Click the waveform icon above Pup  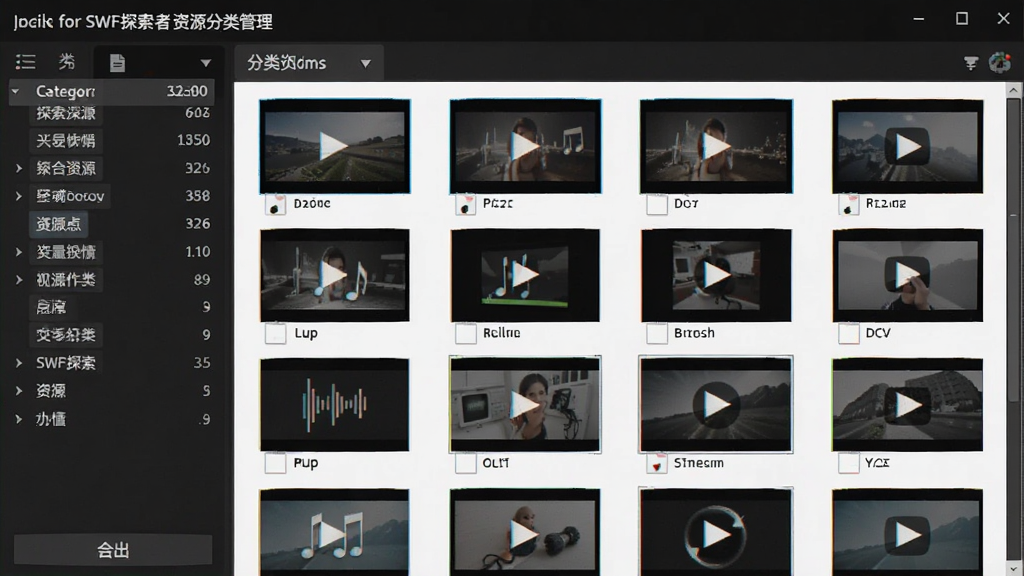pos(334,404)
